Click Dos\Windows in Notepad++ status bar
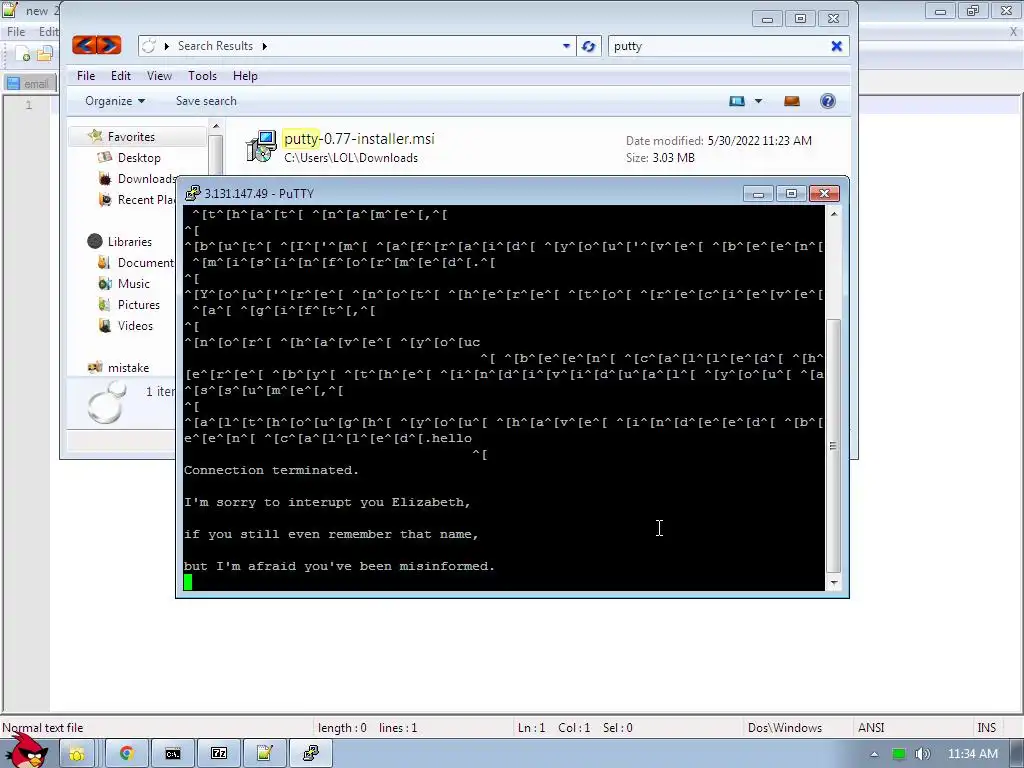The image size is (1024, 768). 784,728
